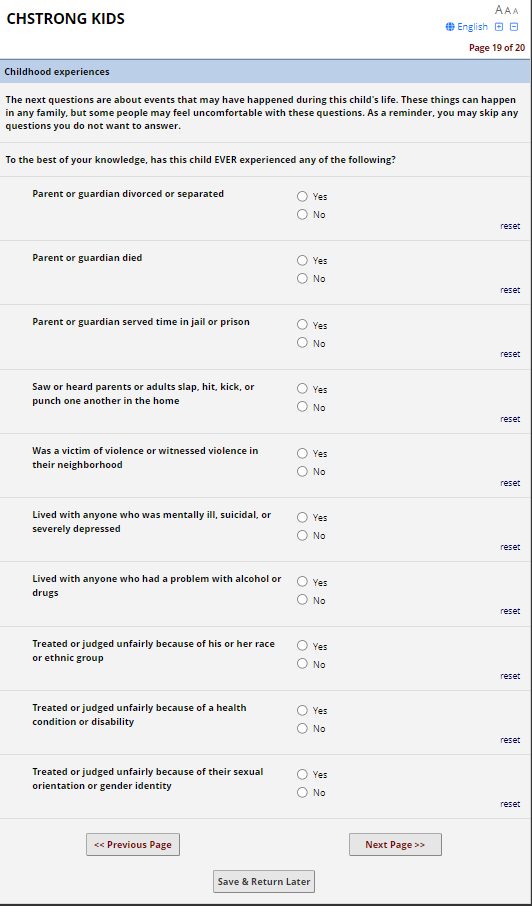Expand all with the plus box icon

(x=500, y=27)
